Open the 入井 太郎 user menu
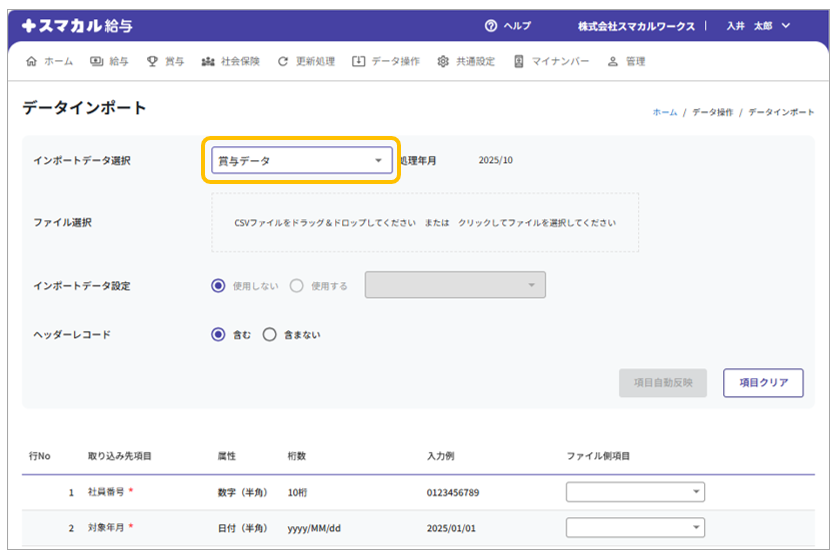 pyautogui.click(x=758, y=26)
